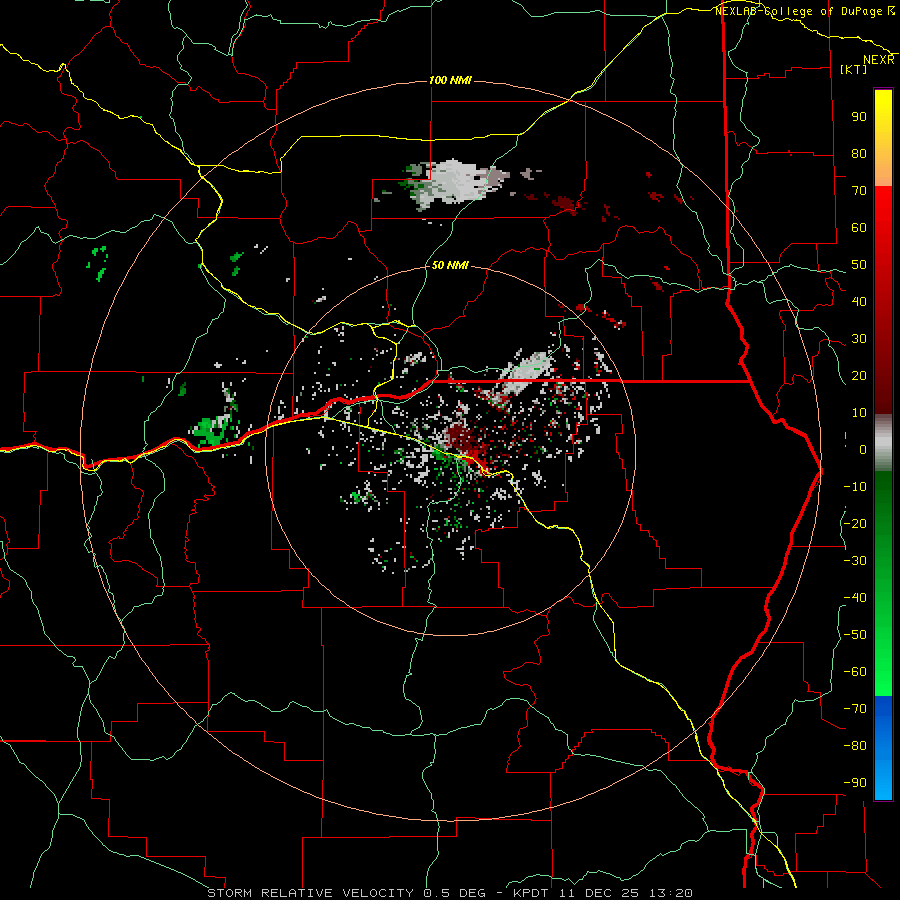Click the 30 value on velocity scale
This screenshot has width=900, height=900.
click(x=859, y=339)
